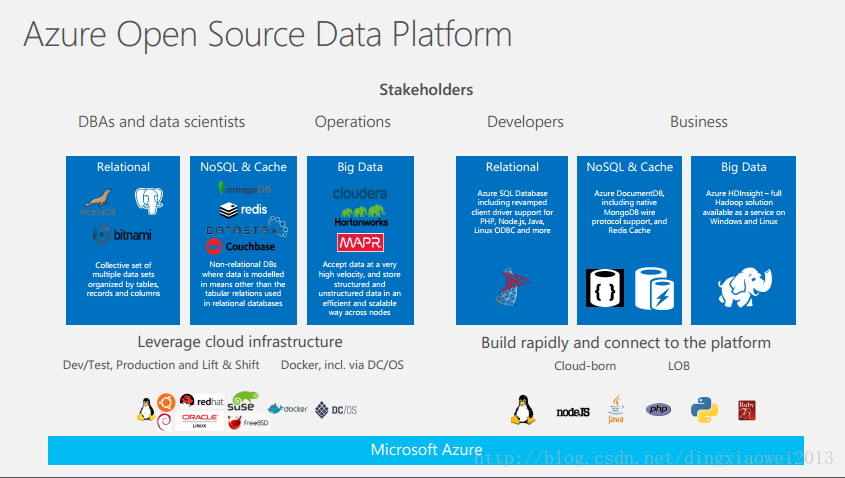Screen dimensions: 845x478
Task: Click the FreeBSD logo
Action: (248, 423)
